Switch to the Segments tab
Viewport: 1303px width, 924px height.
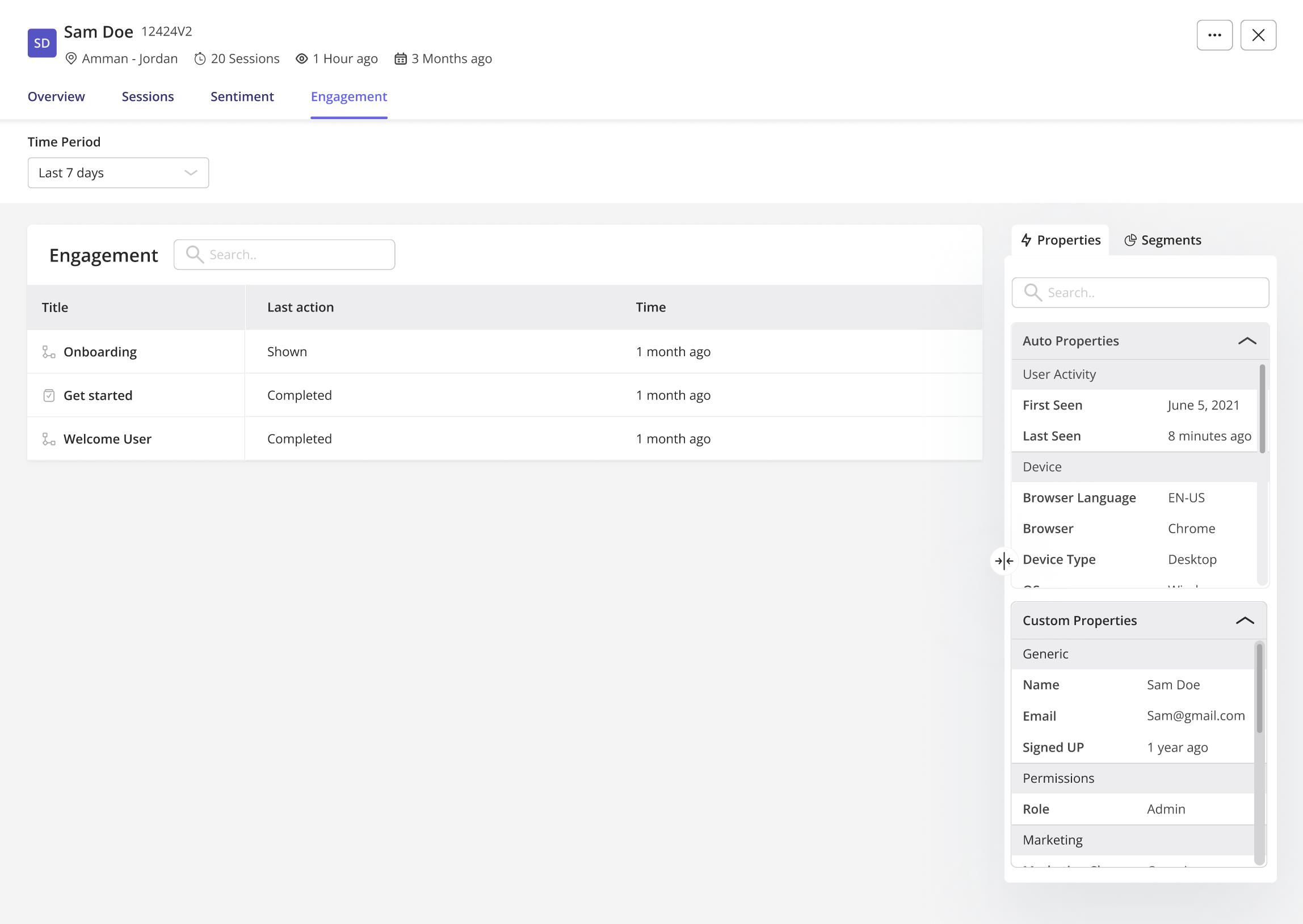tap(1162, 239)
